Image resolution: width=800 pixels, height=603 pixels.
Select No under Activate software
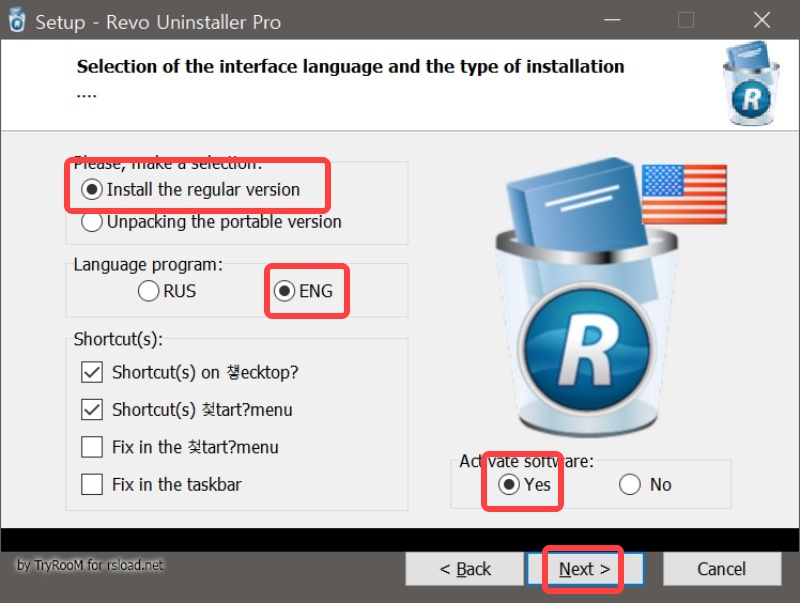click(x=630, y=484)
